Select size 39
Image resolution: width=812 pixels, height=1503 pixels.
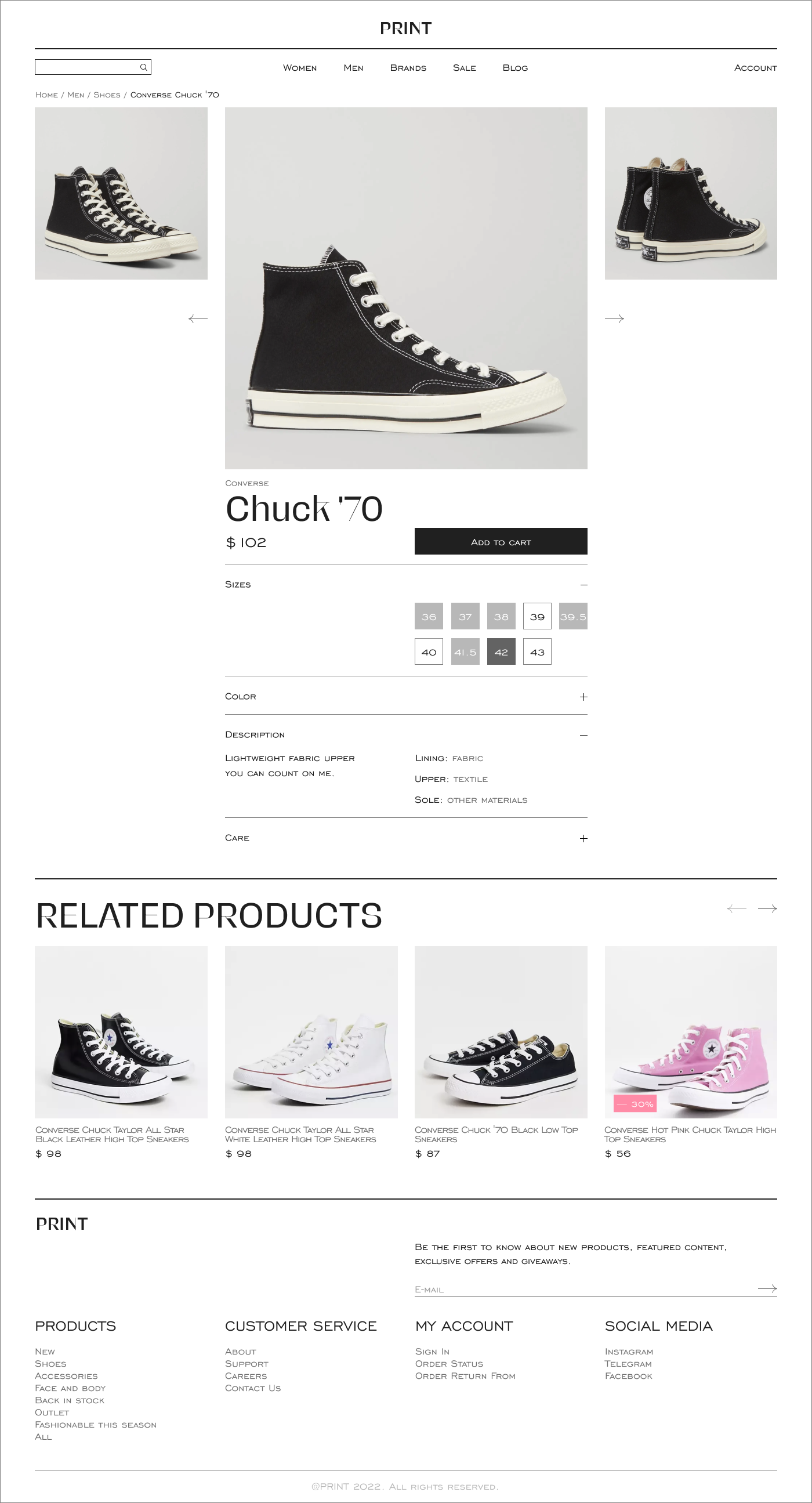tap(537, 616)
